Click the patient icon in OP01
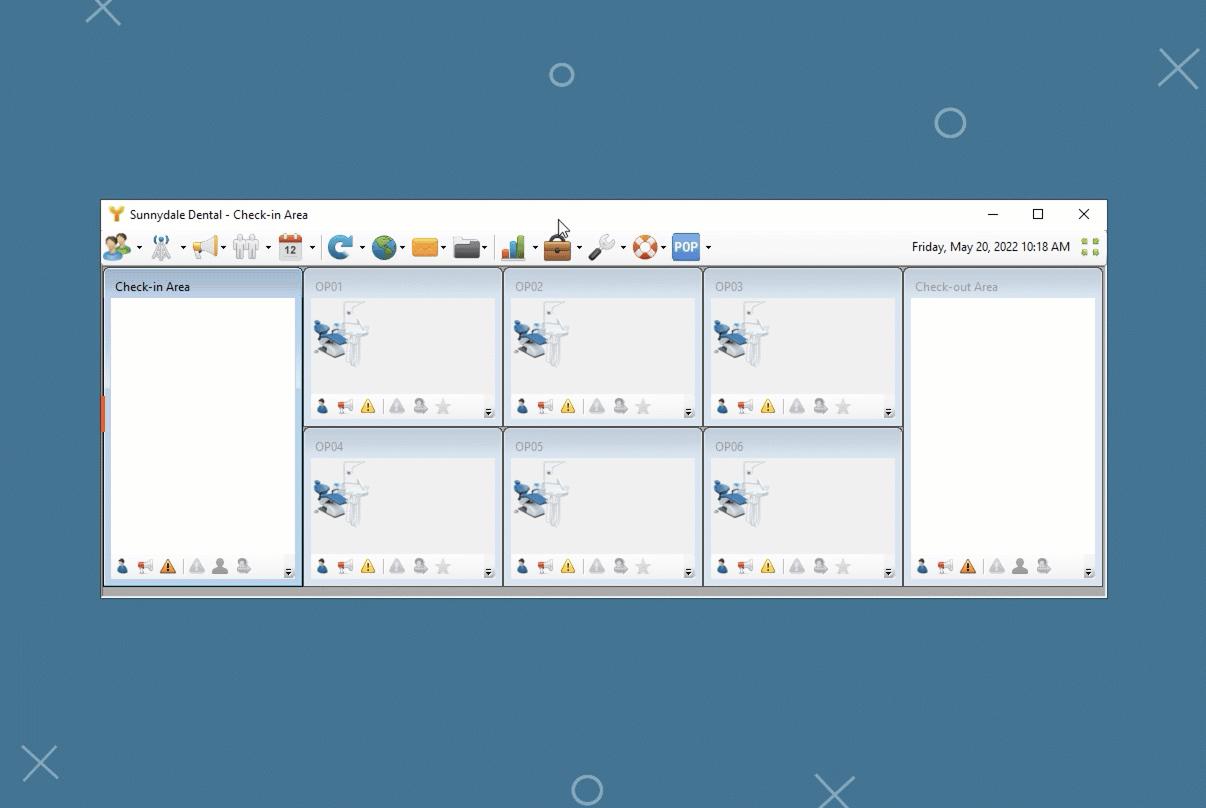 point(322,406)
